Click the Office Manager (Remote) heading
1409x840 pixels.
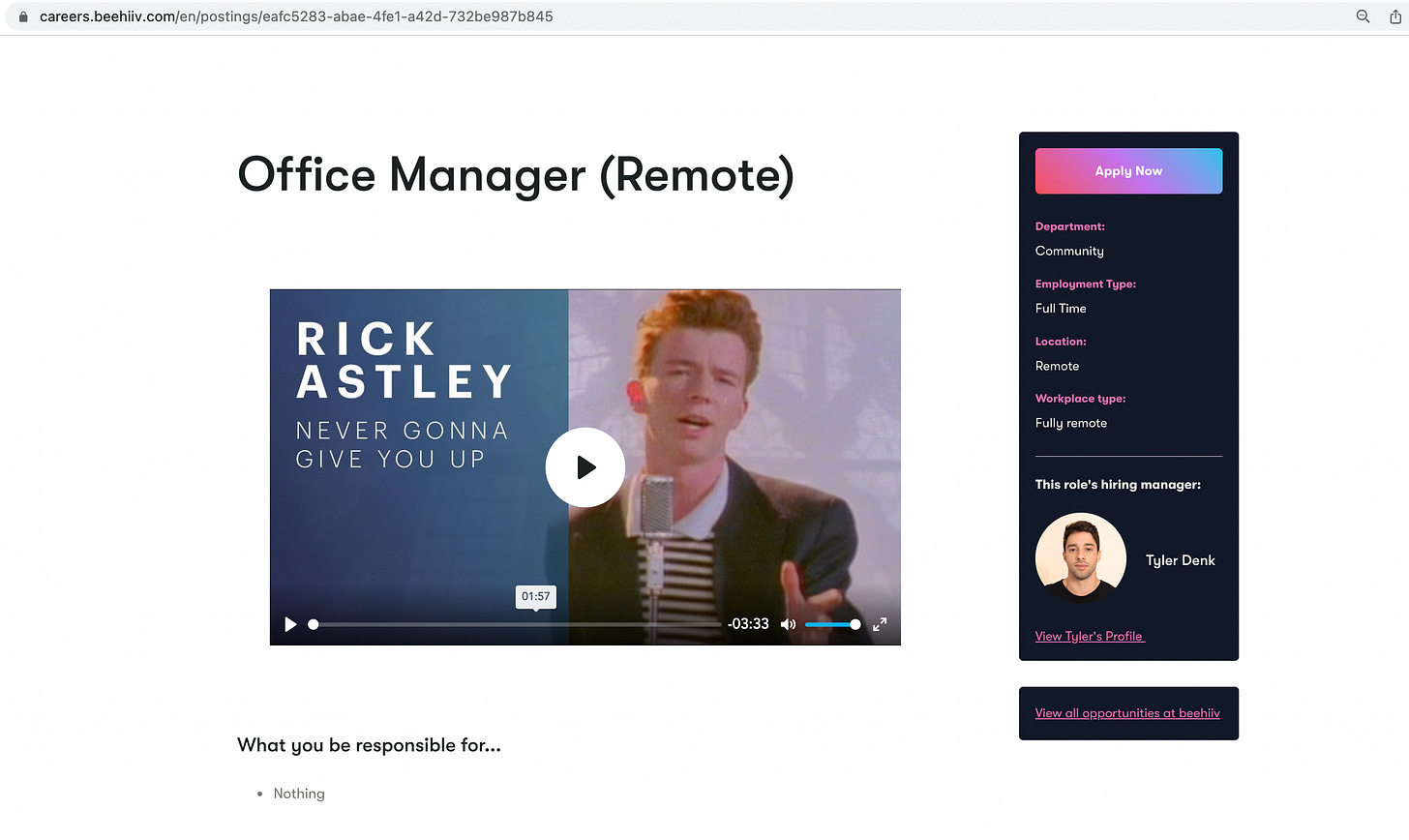(x=516, y=175)
